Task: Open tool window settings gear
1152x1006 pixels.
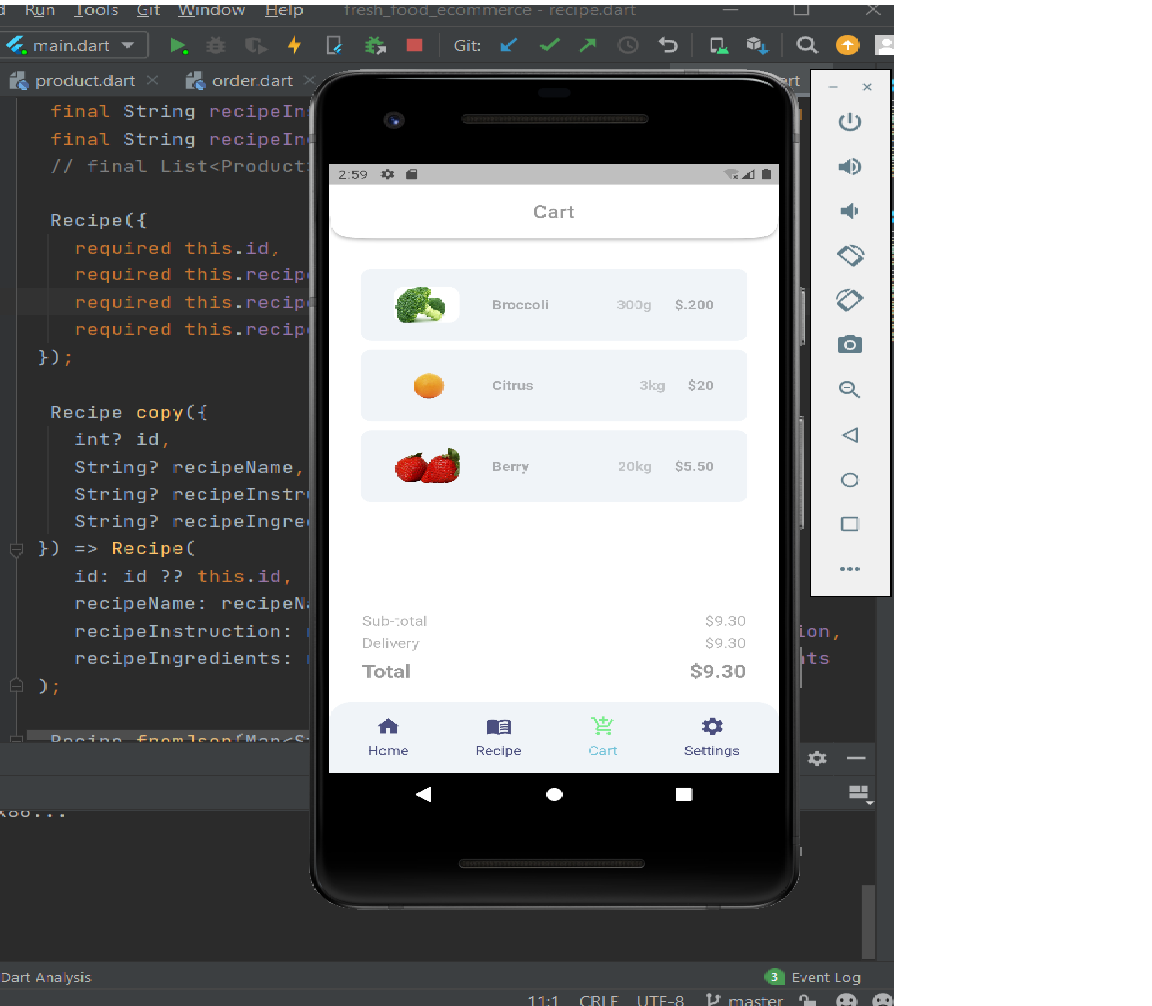Action: click(x=817, y=758)
